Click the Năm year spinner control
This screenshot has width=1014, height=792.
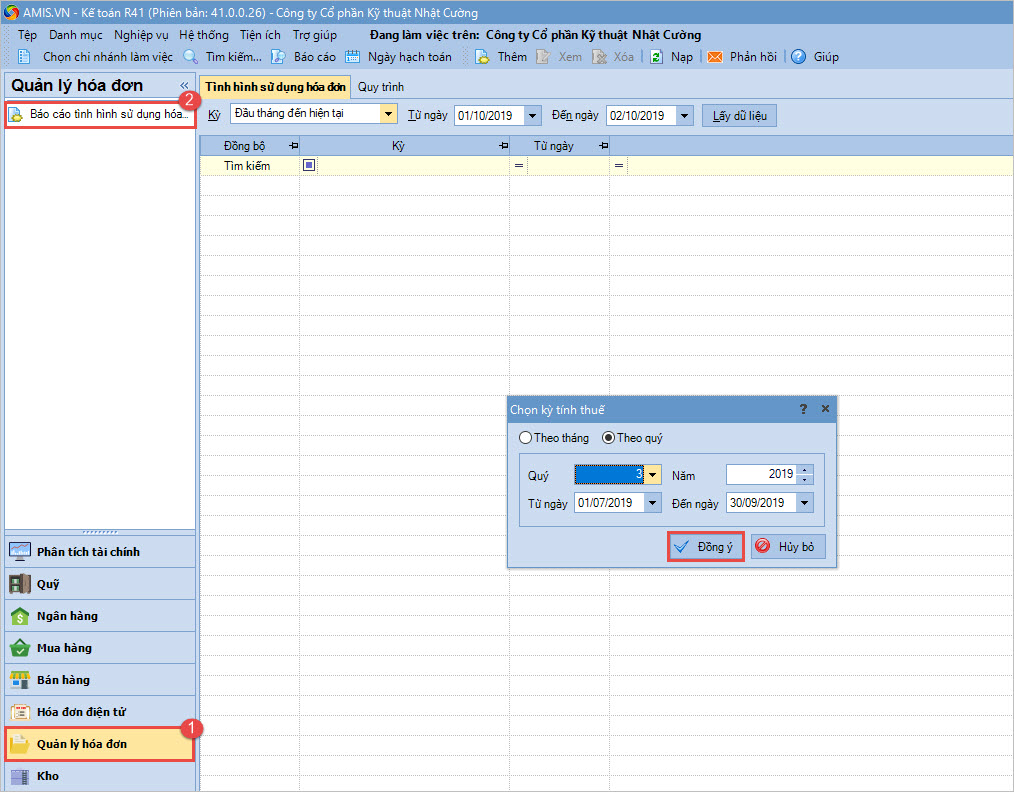pos(806,475)
